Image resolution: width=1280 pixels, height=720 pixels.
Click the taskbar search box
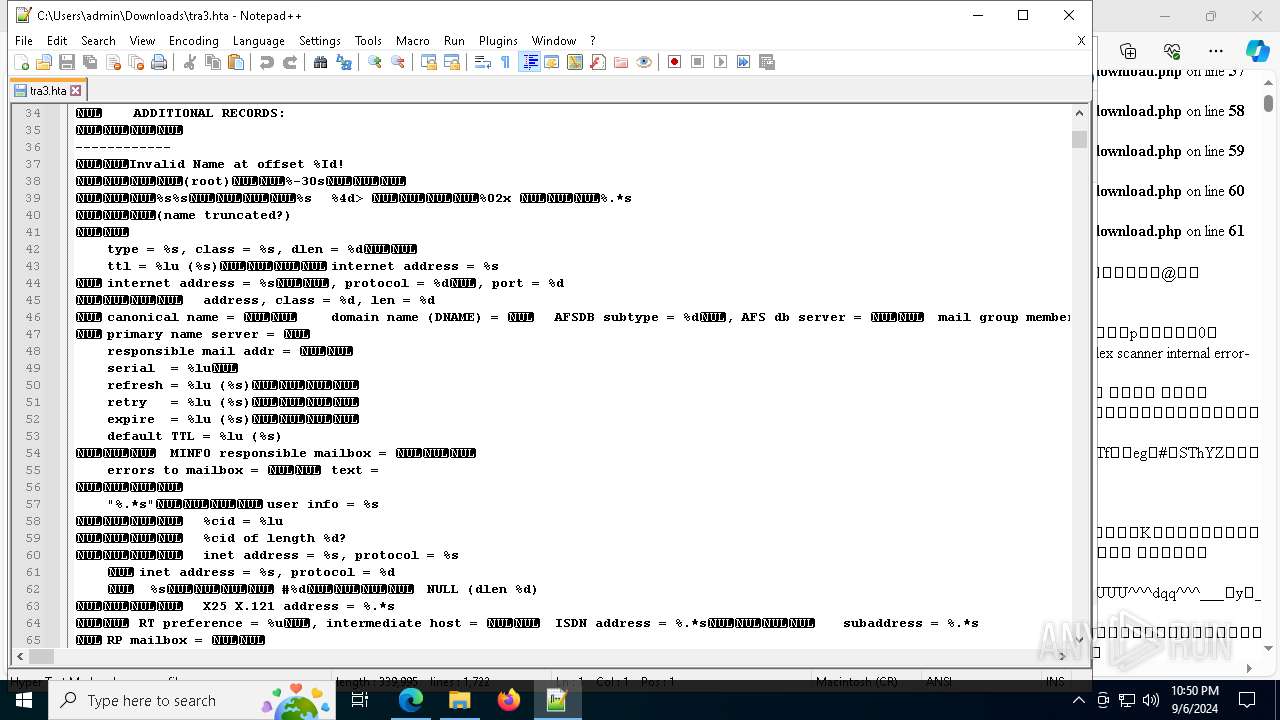click(194, 700)
